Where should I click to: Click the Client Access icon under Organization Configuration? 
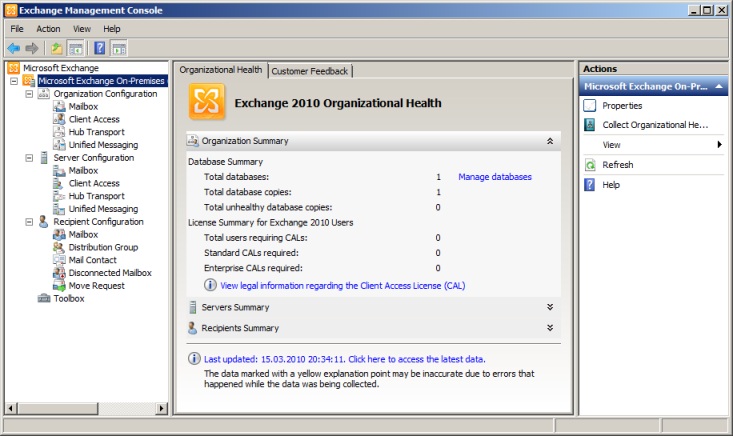point(59,119)
